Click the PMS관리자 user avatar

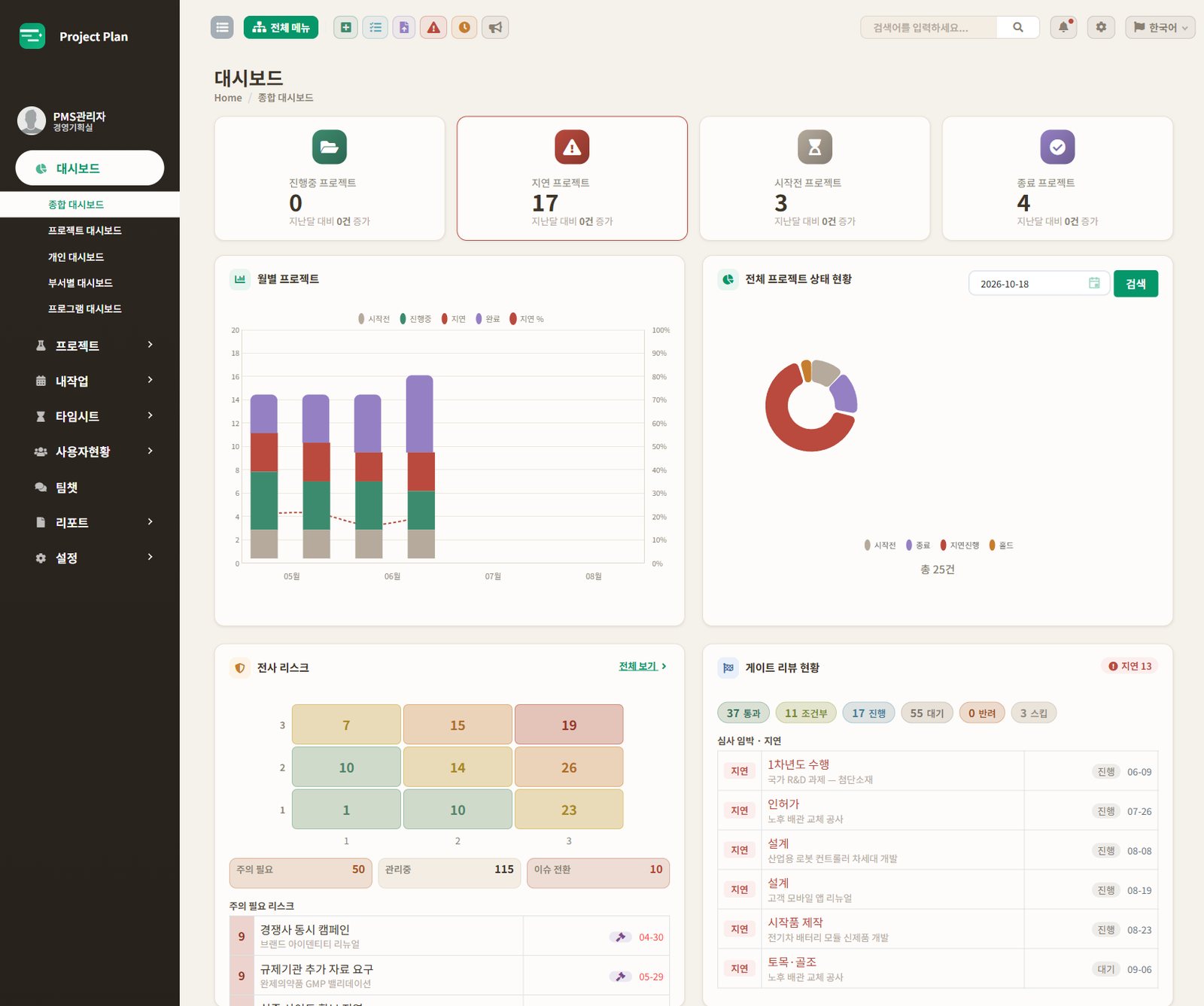tap(32, 120)
